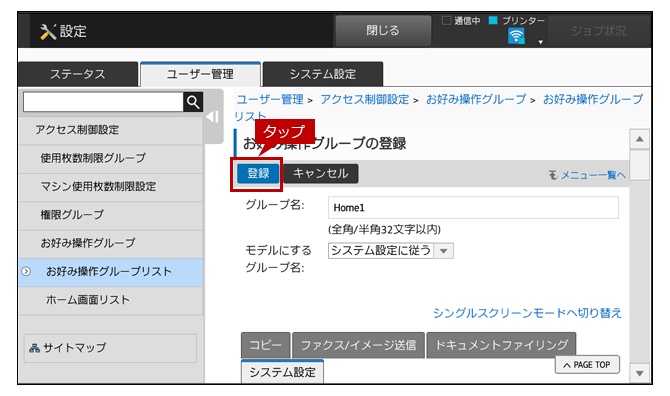Select アクセス制御設定 in sidebar
Viewport: 670px width, 396px height.
point(111,130)
